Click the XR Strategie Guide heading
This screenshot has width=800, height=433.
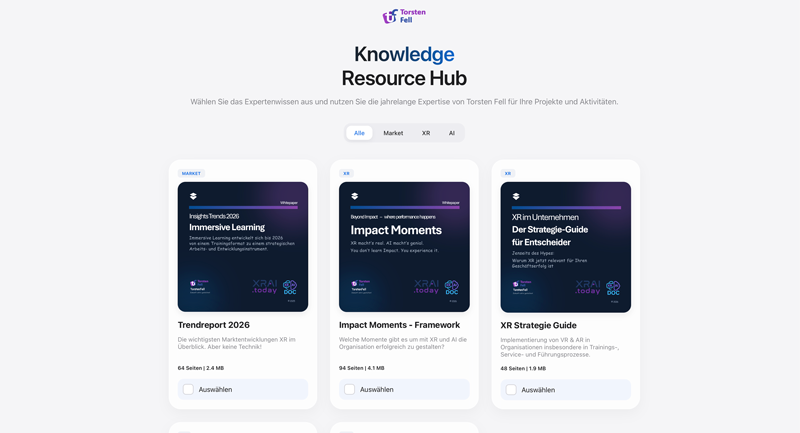coord(538,325)
